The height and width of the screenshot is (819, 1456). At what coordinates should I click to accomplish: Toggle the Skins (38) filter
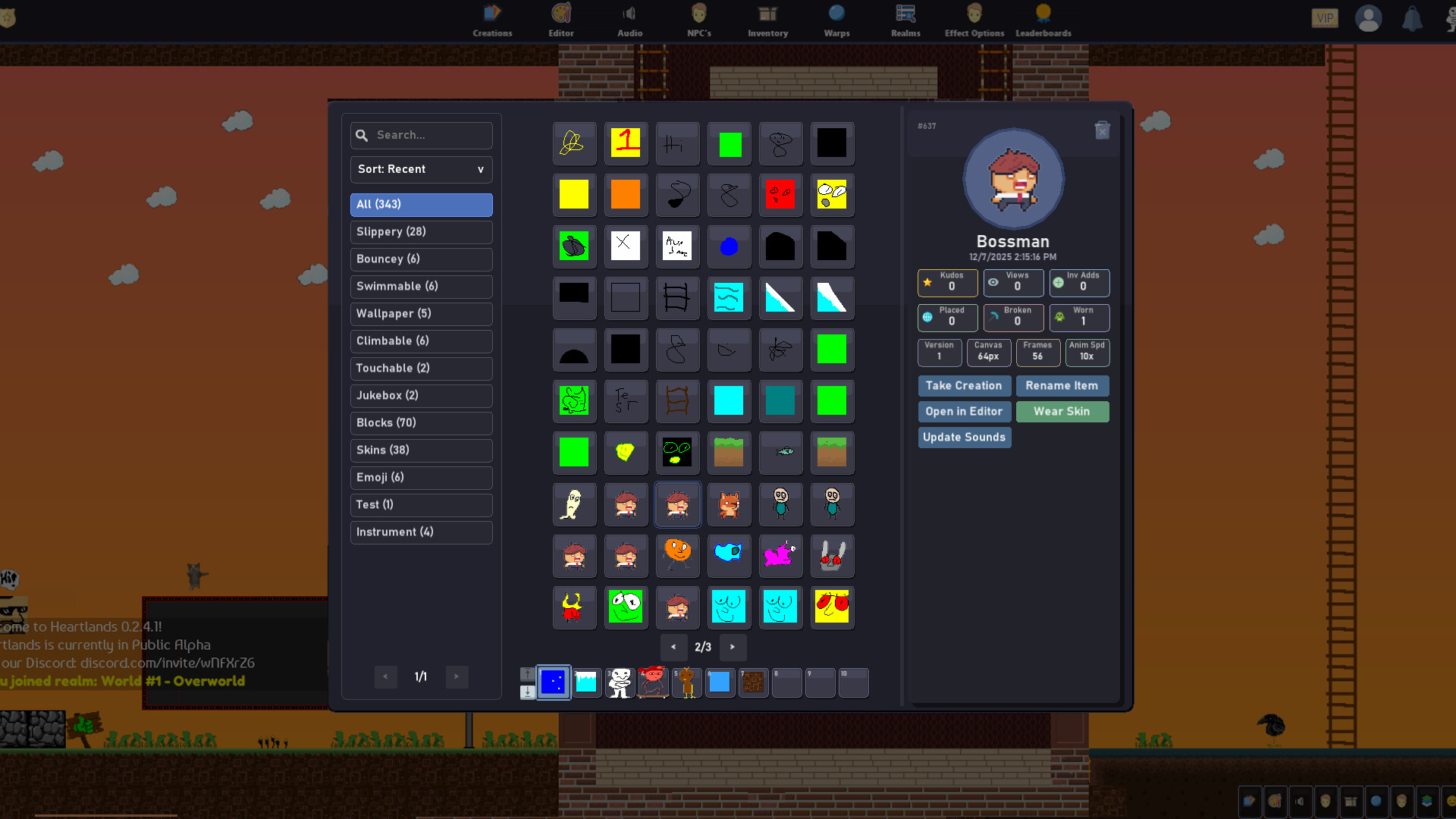tap(421, 450)
